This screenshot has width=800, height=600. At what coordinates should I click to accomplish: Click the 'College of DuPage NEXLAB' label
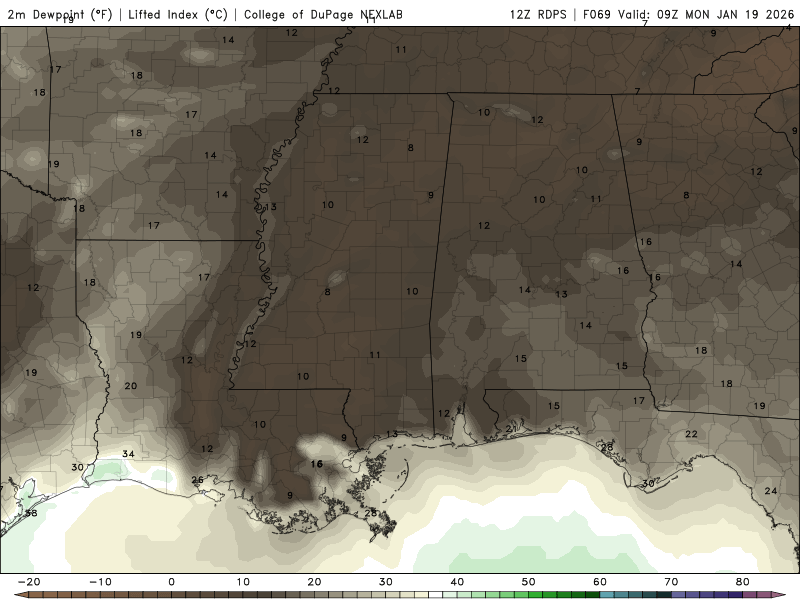[x=323, y=15]
